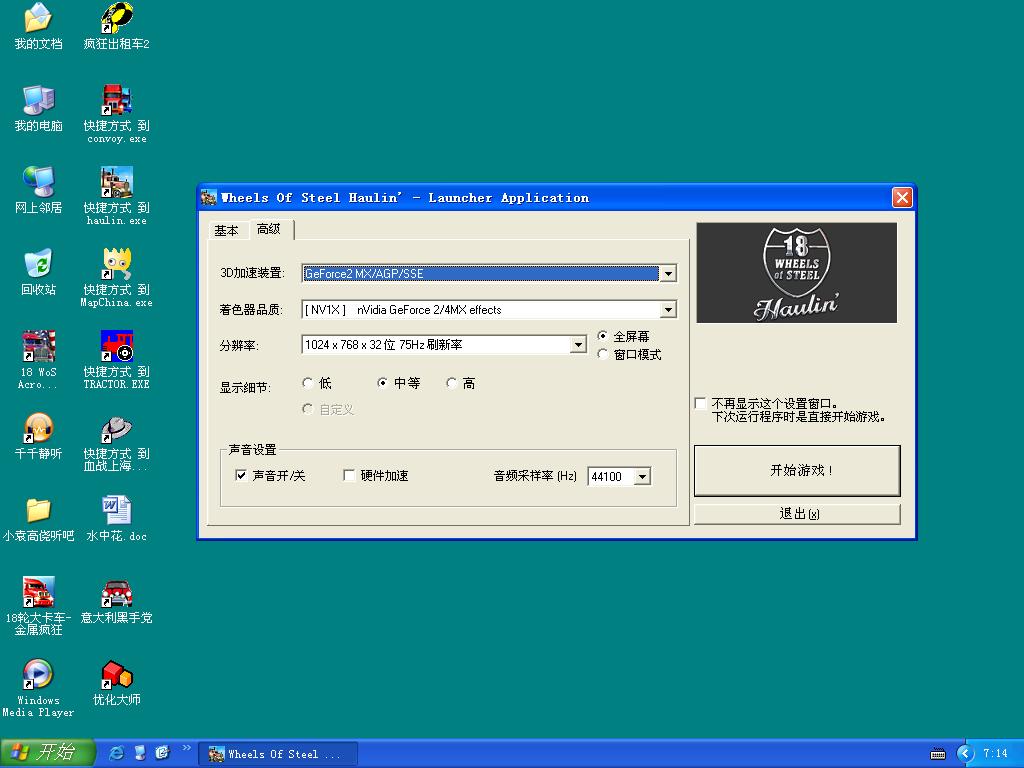Expand the 3D加速装置 dropdown
Screen dimensions: 1024x768
668,274
